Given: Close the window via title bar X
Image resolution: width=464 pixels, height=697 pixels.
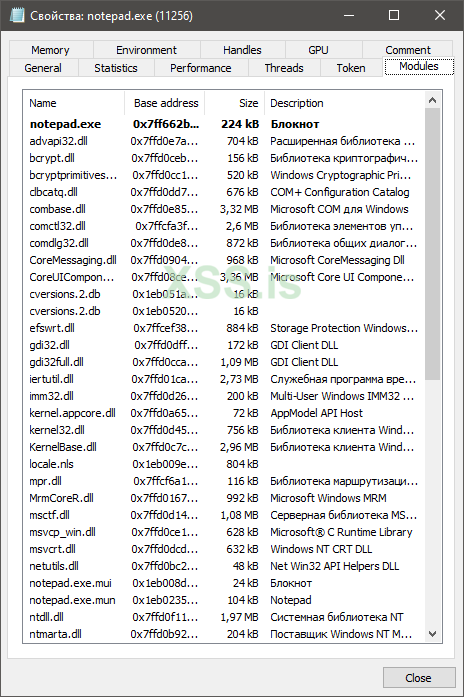Looking at the screenshot, I should pos(440,15).
